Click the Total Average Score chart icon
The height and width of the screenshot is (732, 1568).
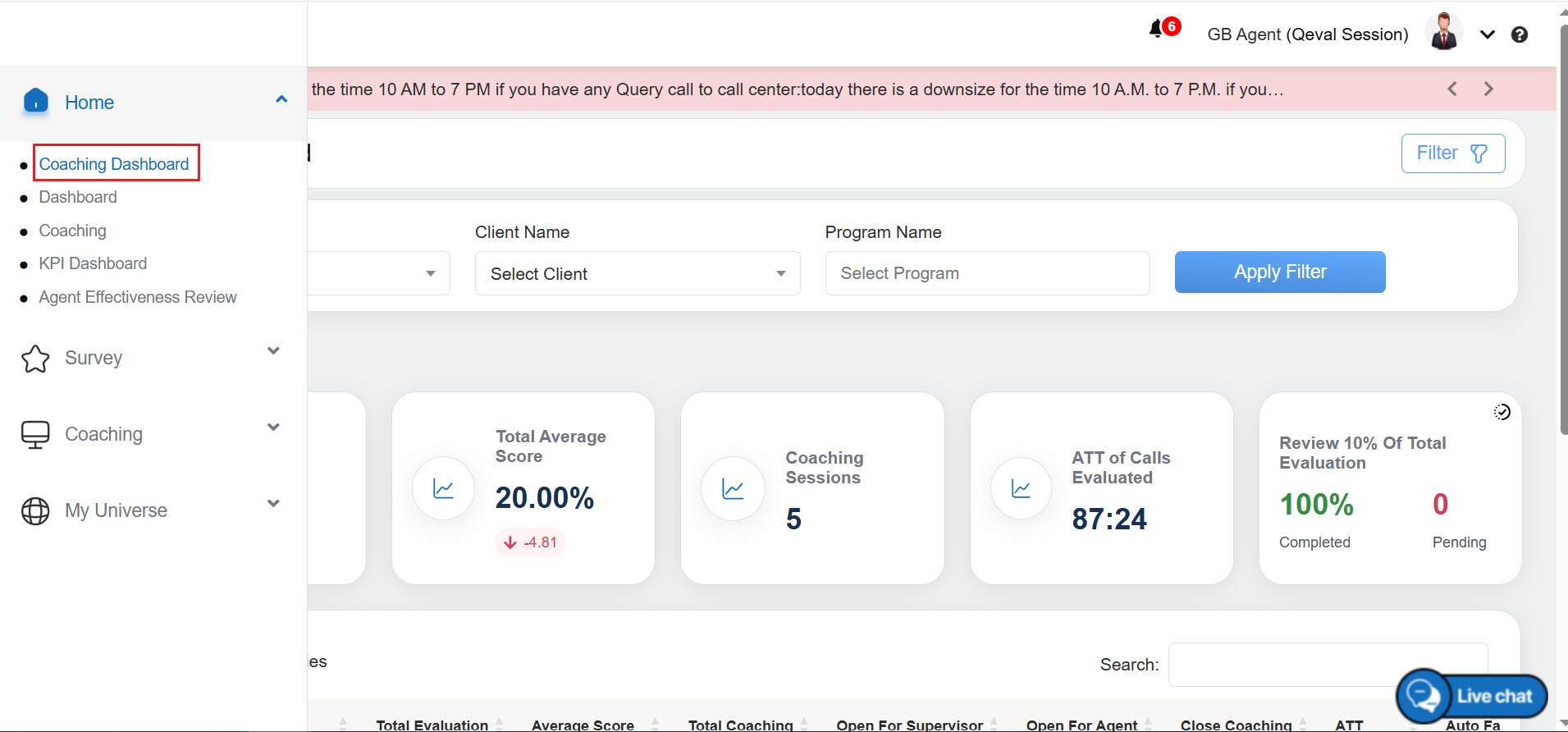(443, 489)
